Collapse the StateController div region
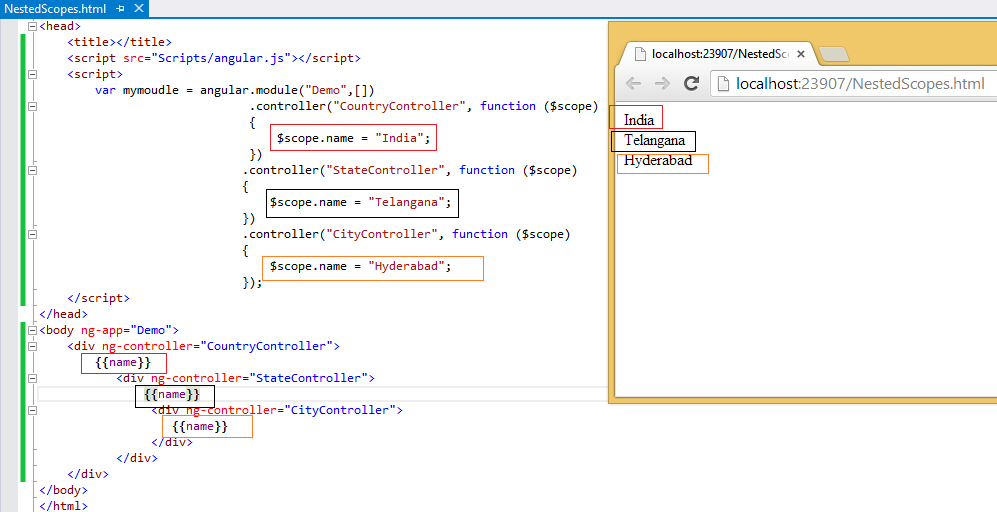 coord(32,378)
